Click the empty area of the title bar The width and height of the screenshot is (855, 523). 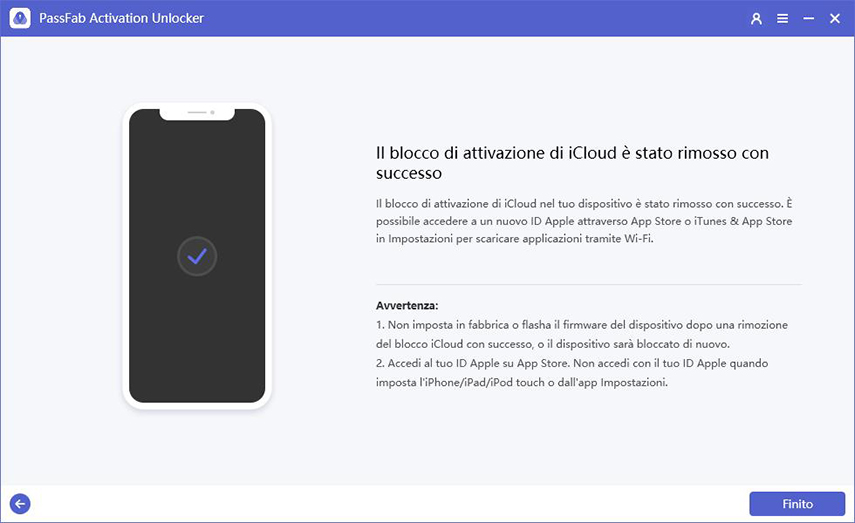450,18
